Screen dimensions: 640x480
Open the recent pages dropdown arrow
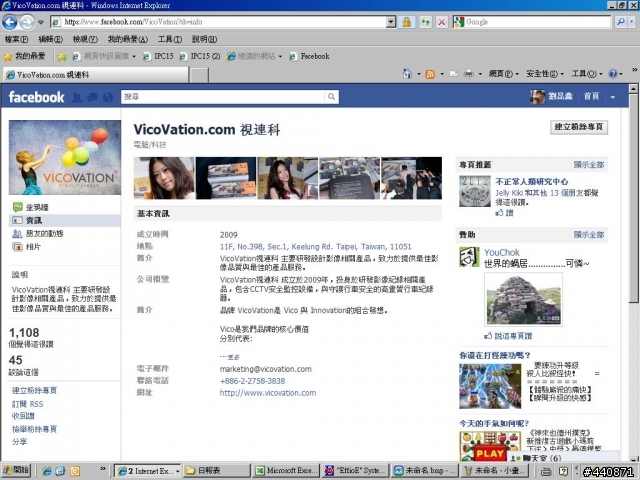point(41,22)
